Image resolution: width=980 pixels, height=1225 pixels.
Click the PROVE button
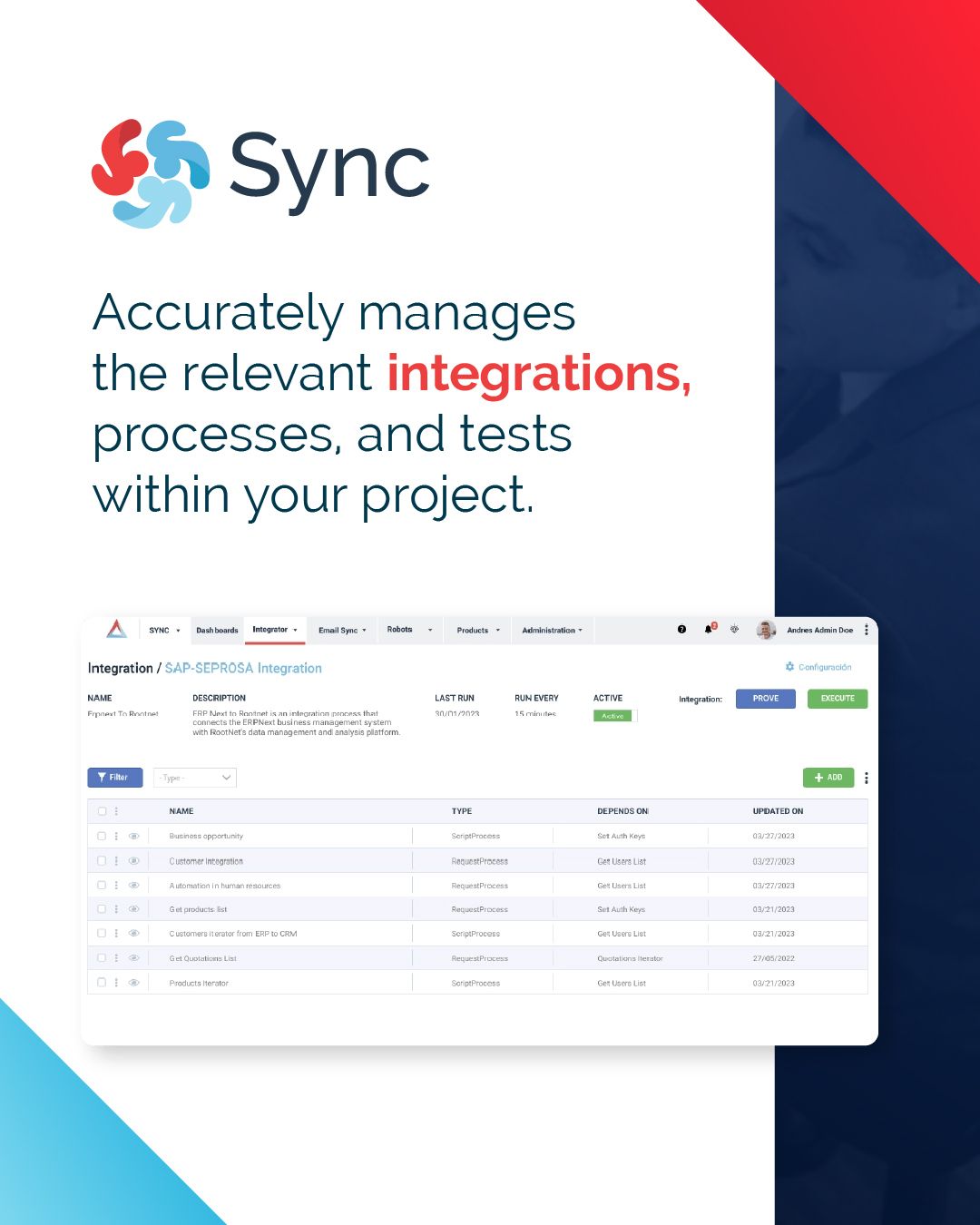[x=766, y=699]
